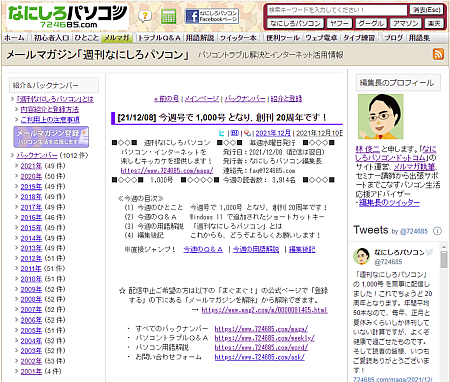This screenshot has width=450, height=382.
Task: Click the red magnifier icon near date
Action: (247, 133)
